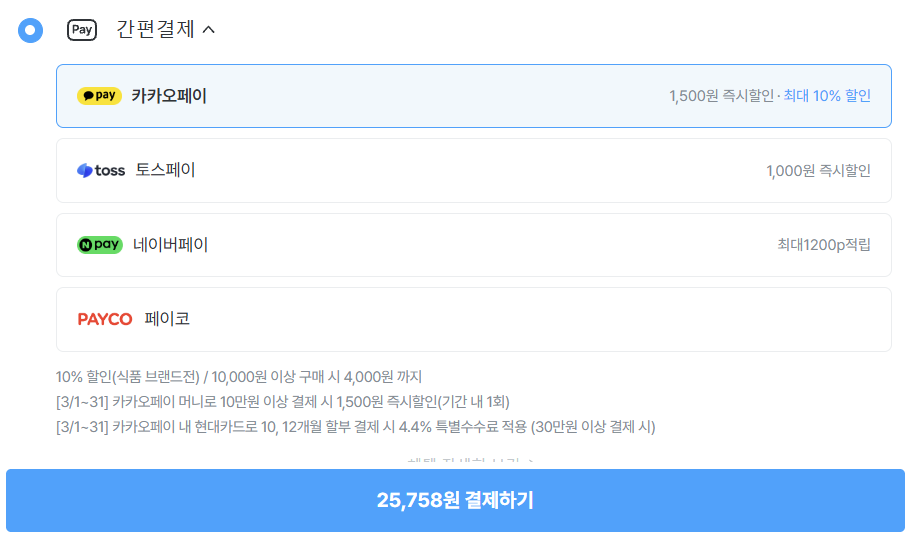Click the 현대카드 4.4% 특별수수료 notice line

[355, 427]
